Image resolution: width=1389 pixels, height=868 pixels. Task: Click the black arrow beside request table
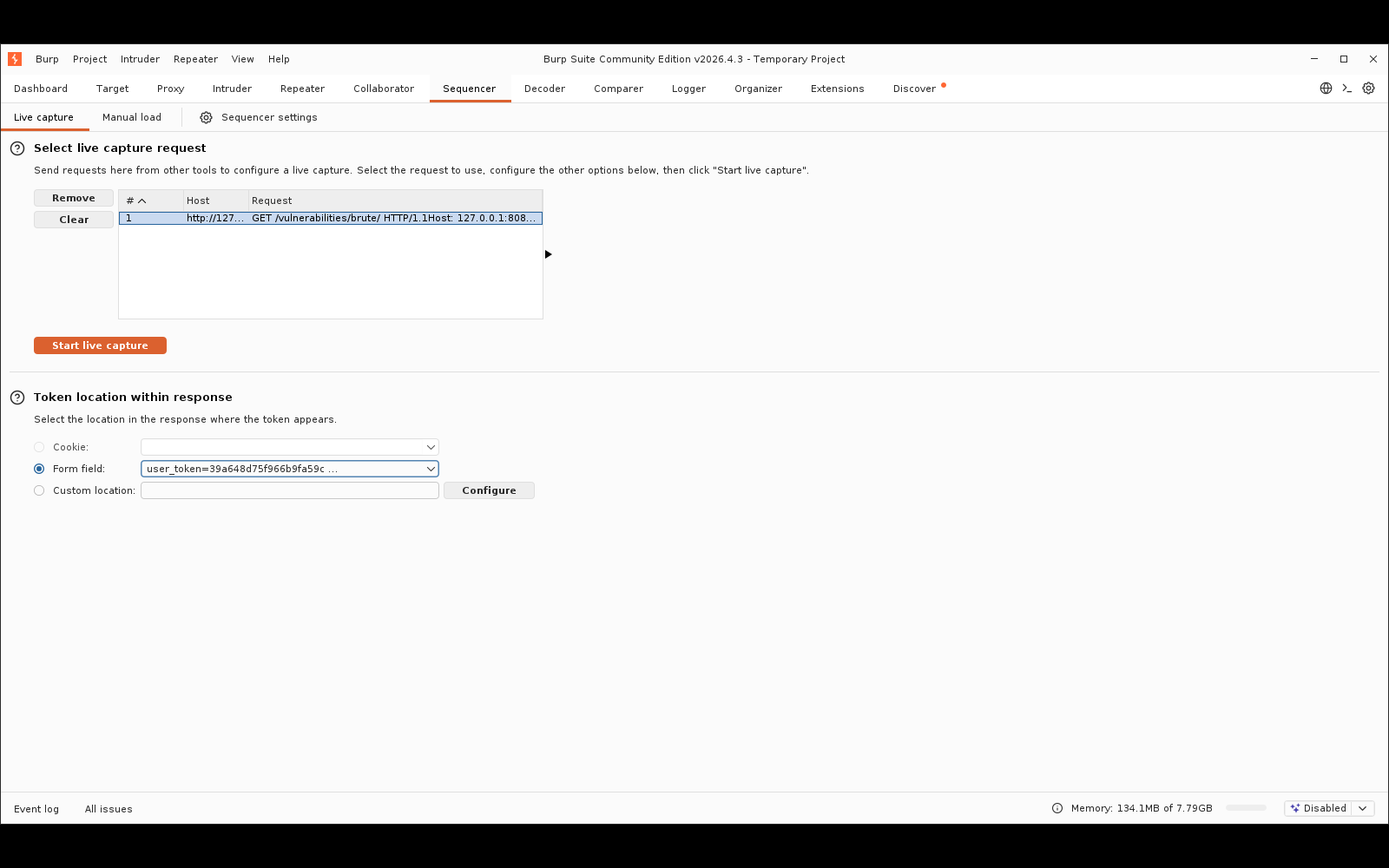[x=548, y=254]
